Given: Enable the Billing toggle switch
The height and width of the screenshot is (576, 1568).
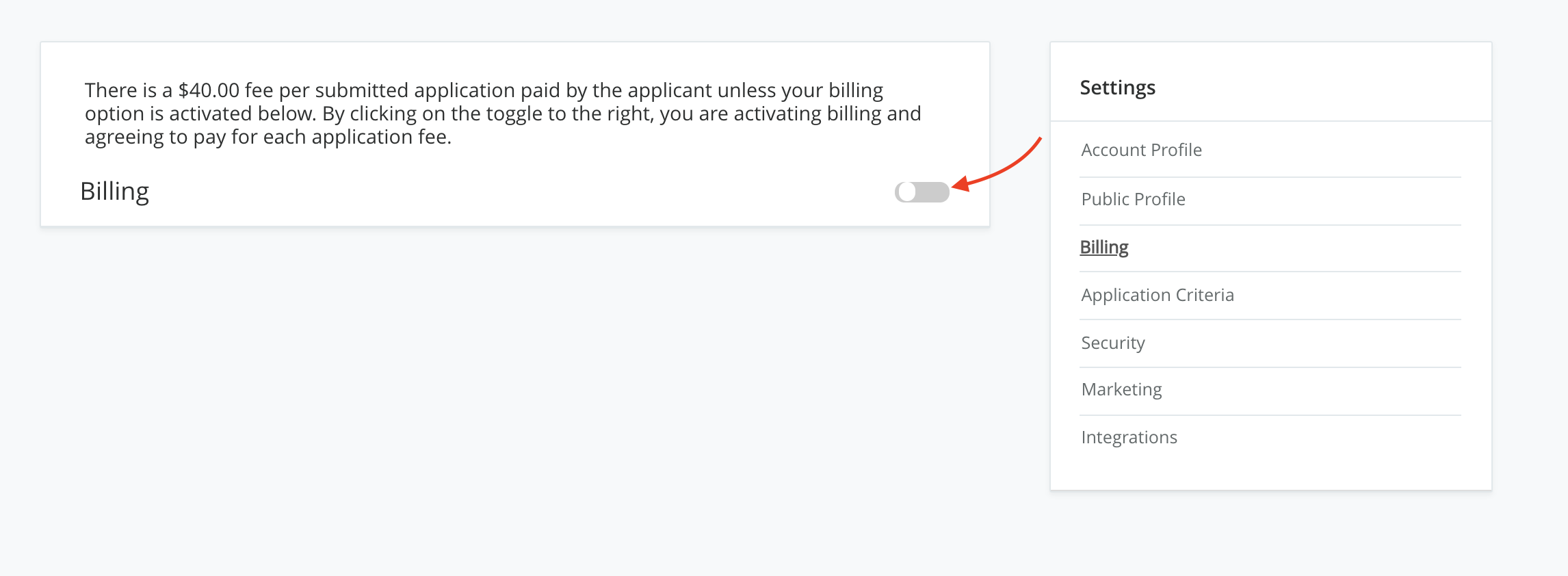Looking at the screenshot, I should pyautogui.click(x=922, y=192).
